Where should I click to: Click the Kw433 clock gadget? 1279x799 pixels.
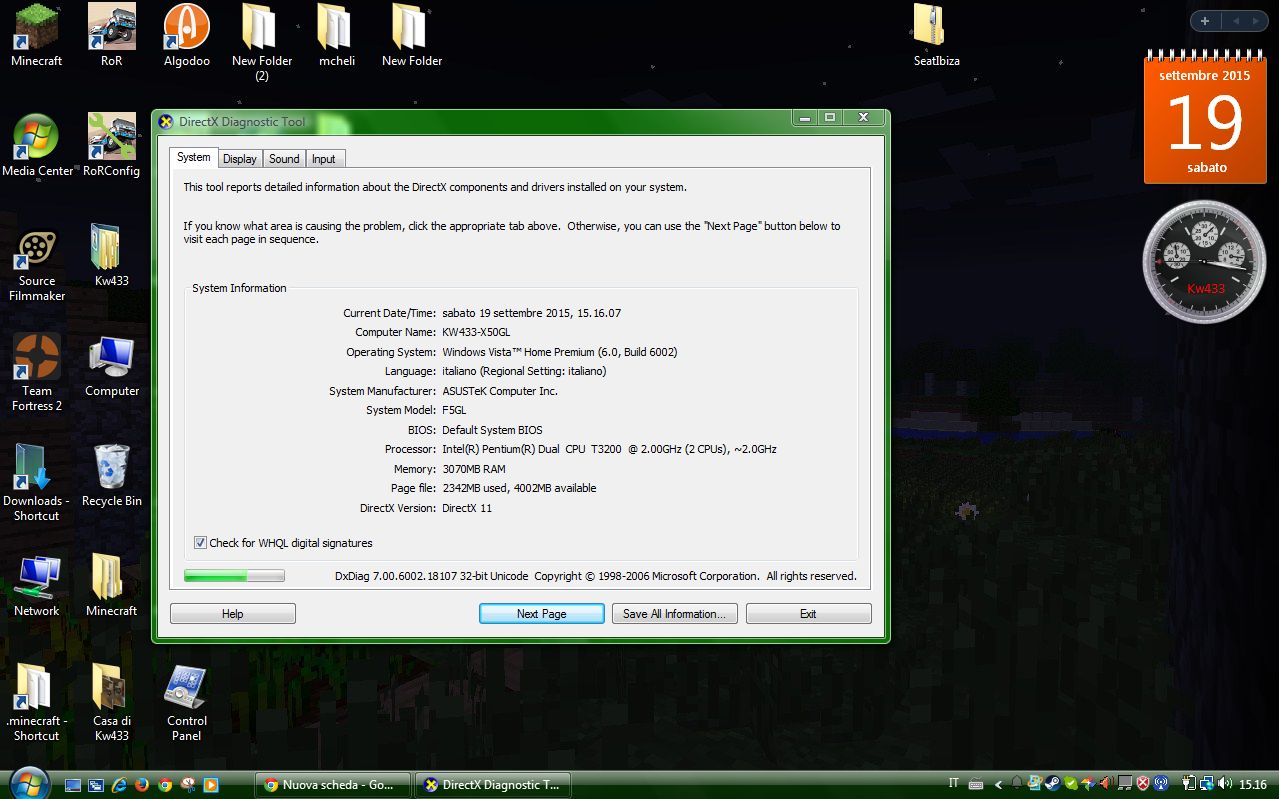[x=1205, y=261]
